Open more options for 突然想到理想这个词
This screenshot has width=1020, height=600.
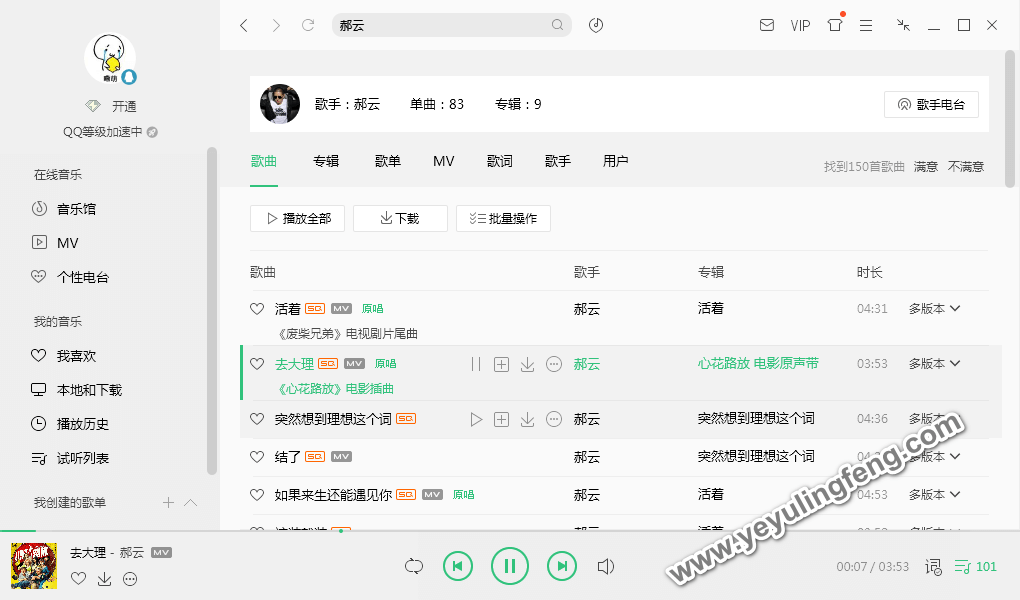(x=554, y=420)
